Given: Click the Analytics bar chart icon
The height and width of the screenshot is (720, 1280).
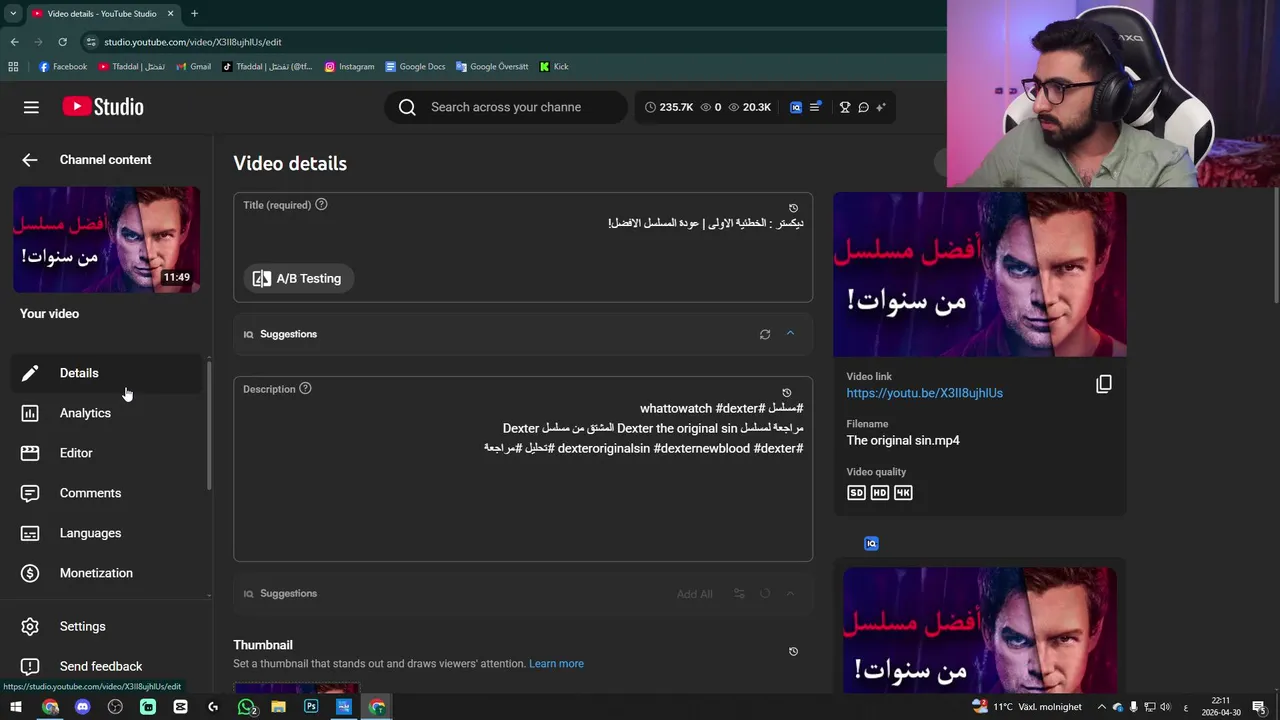Looking at the screenshot, I should pos(30,413).
